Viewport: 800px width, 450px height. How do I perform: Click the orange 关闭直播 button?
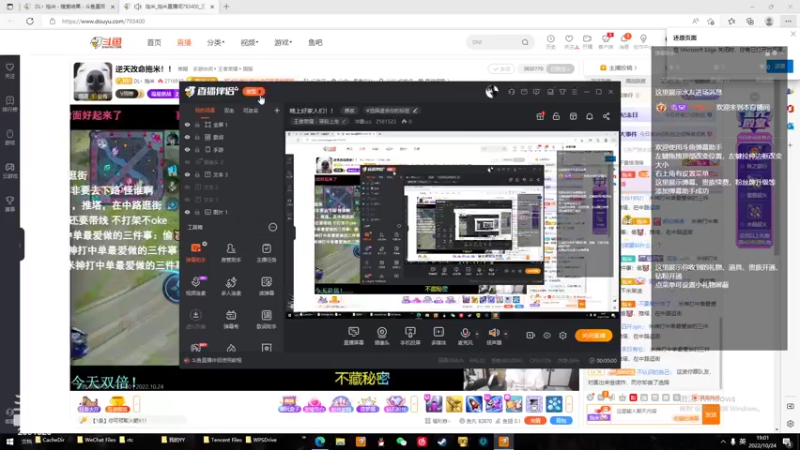click(593, 335)
